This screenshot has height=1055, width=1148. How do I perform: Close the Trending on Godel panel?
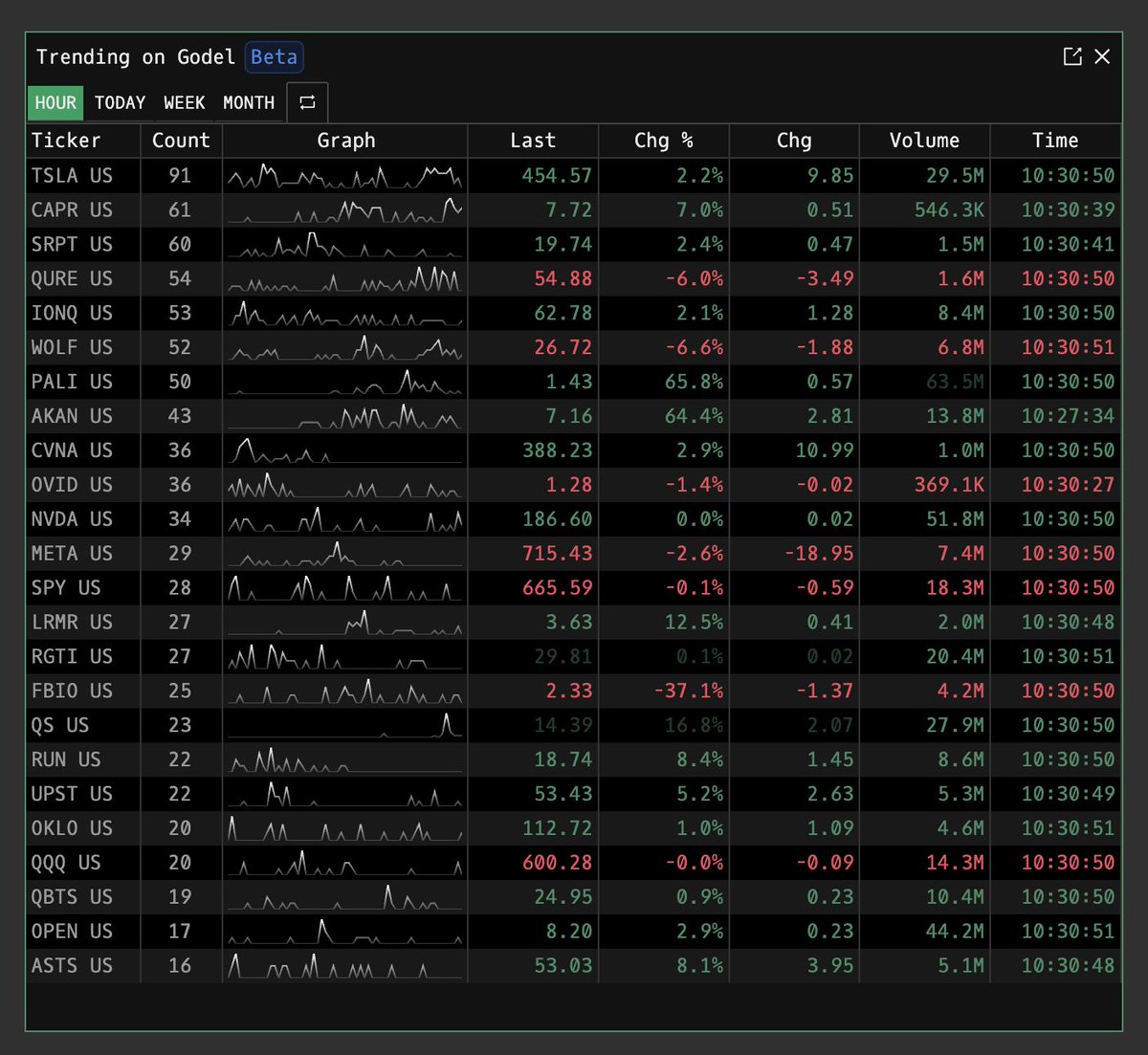click(1102, 57)
